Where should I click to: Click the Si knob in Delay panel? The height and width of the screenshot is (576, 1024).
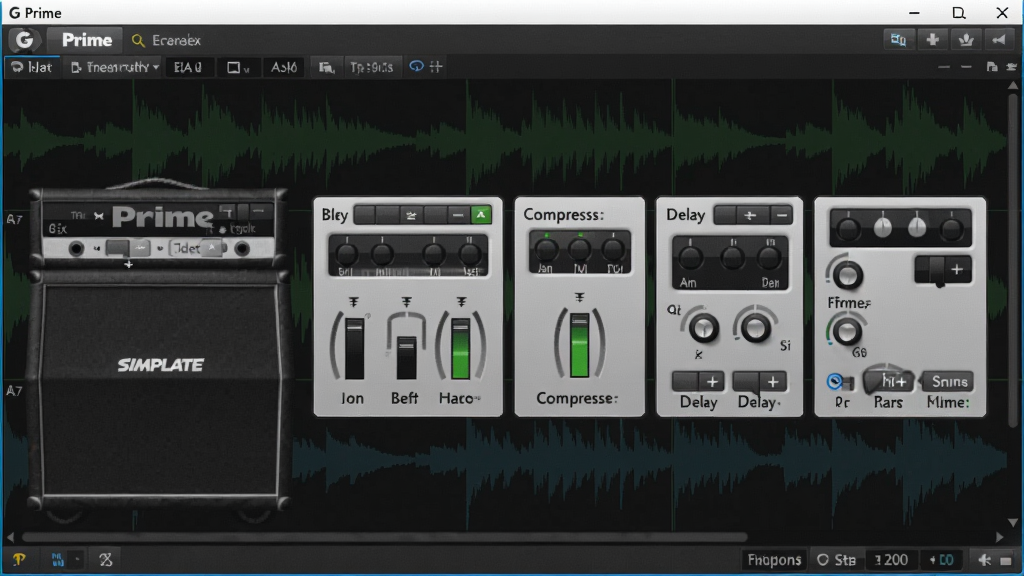click(755, 328)
